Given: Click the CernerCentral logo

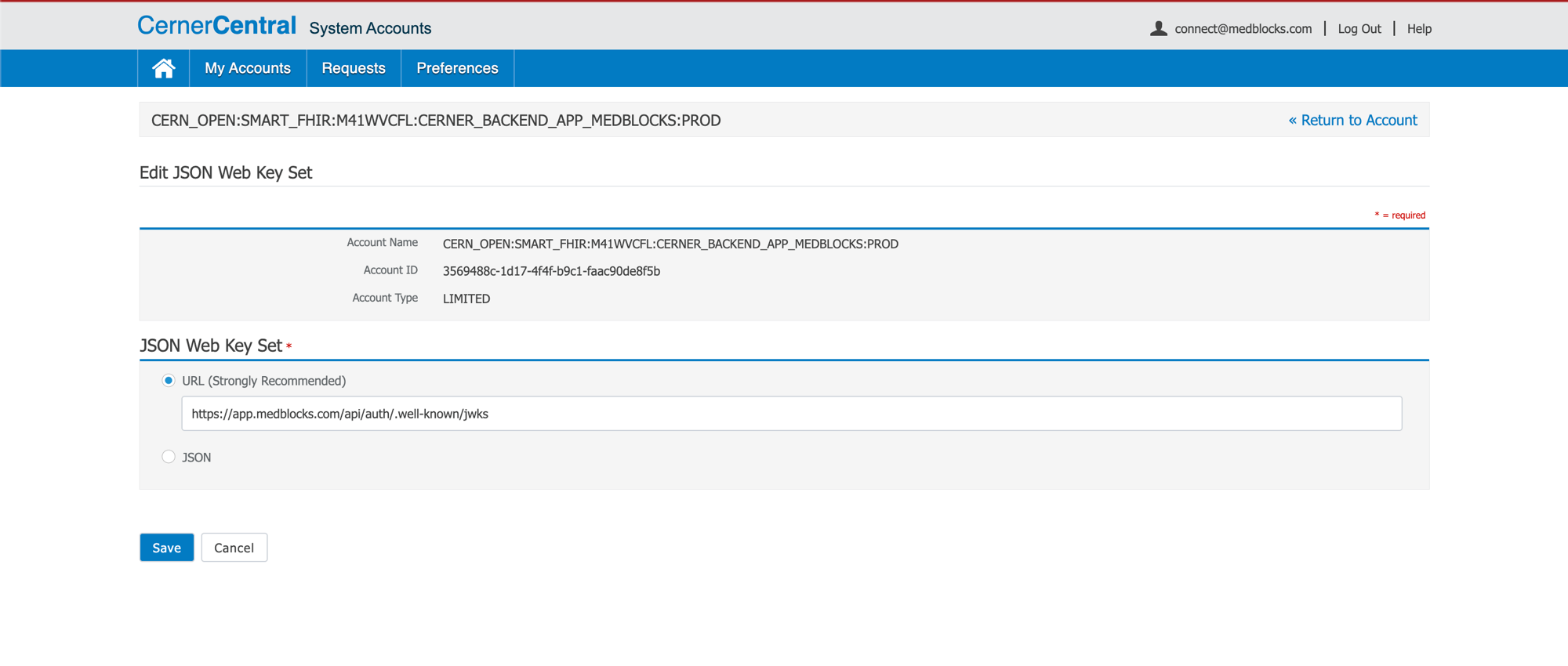Looking at the screenshot, I should tap(217, 26).
